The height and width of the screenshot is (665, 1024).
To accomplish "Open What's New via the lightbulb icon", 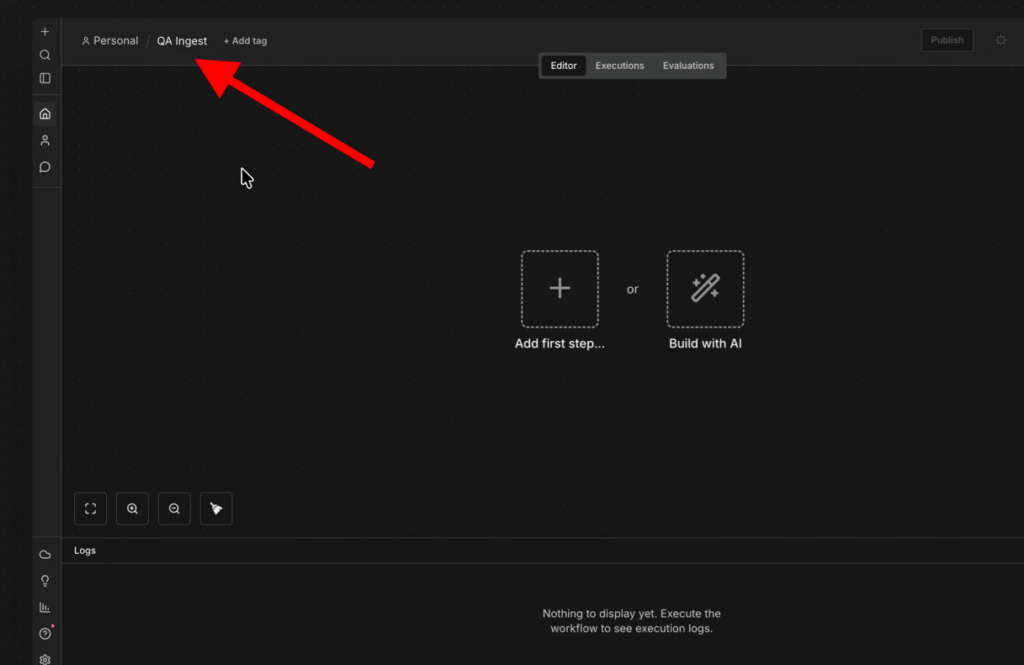I will coord(45,580).
